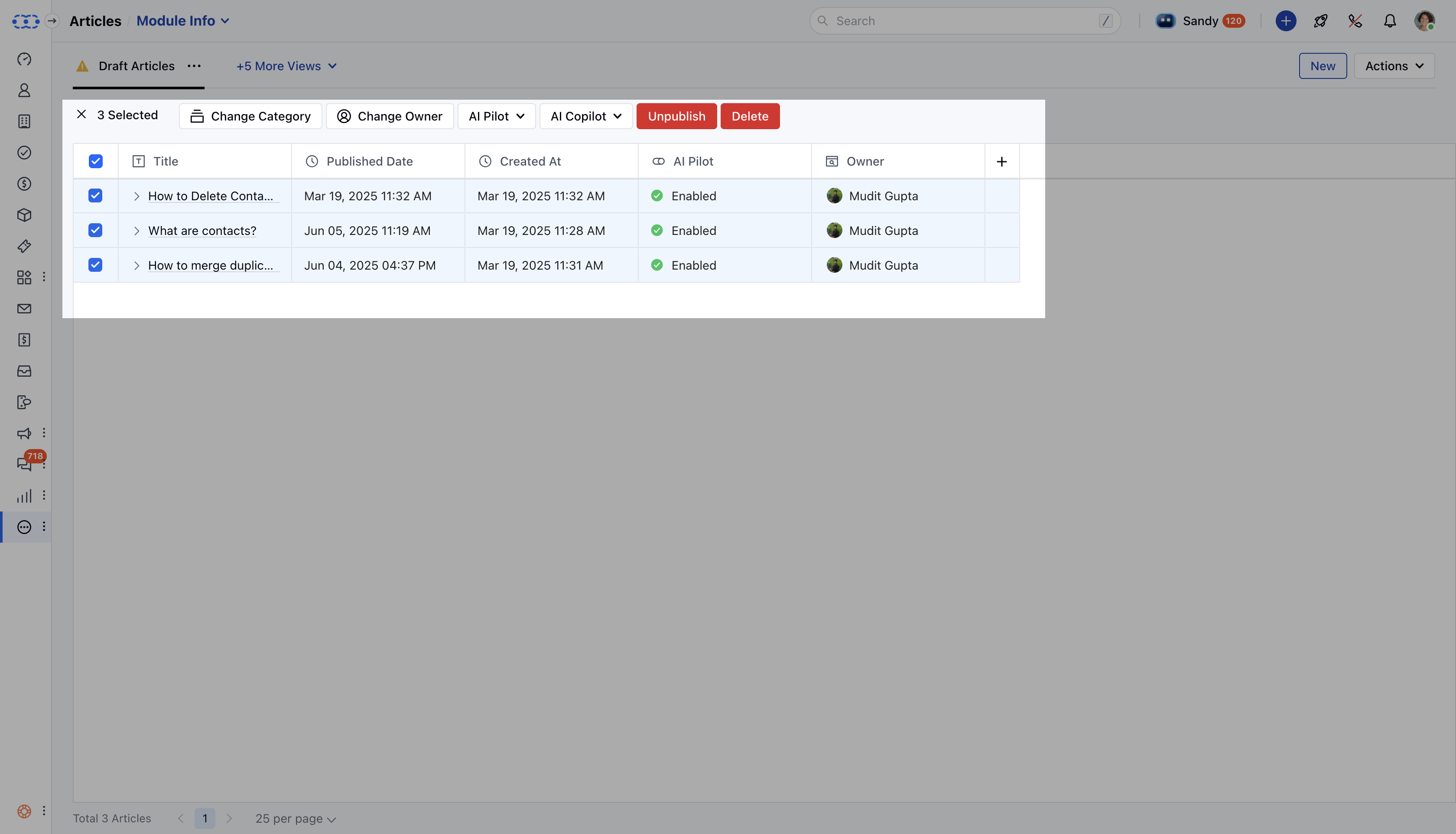Image resolution: width=1456 pixels, height=834 pixels.
Task: Open the AI Pilot dropdown
Action: coord(496,116)
